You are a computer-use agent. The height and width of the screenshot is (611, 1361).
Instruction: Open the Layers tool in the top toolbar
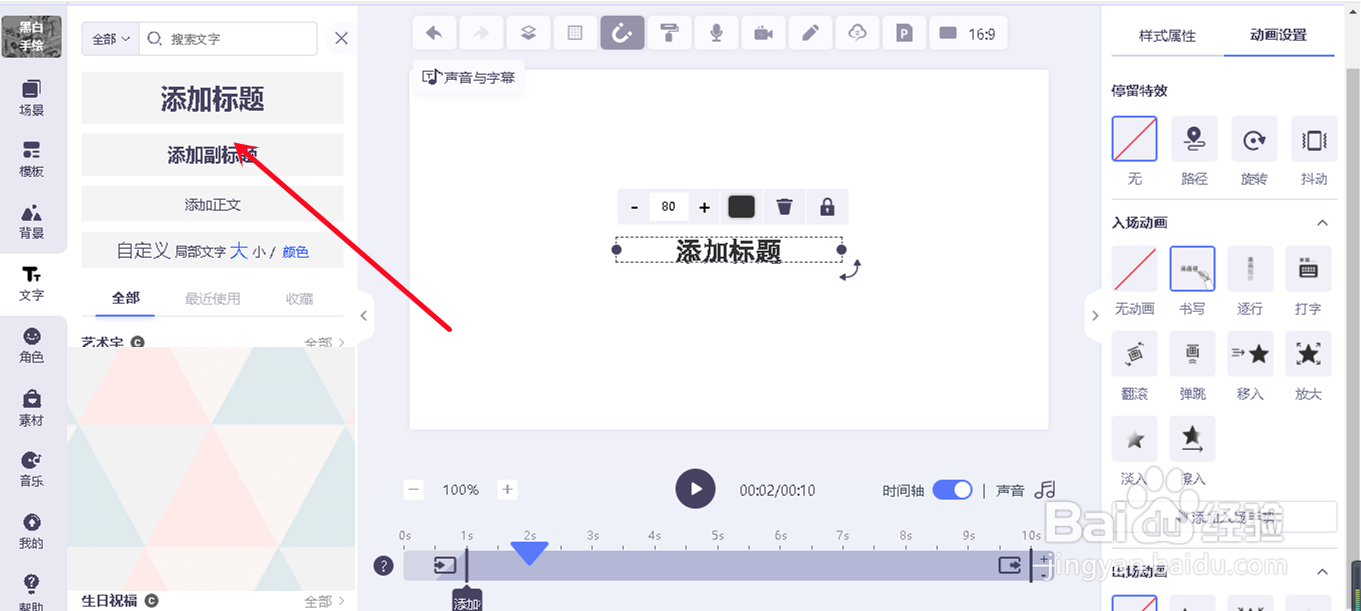click(x=528, y=32)
